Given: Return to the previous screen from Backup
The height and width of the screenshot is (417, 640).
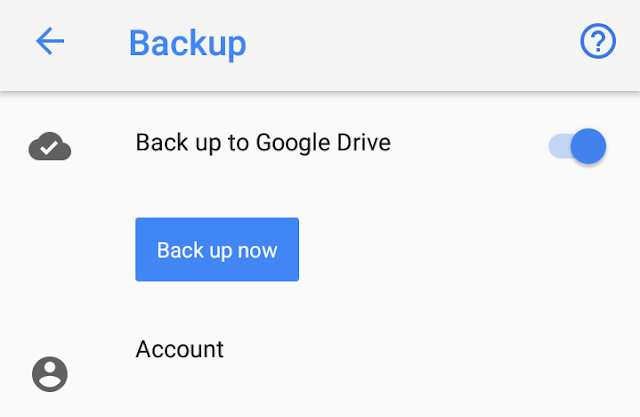Looking at the screenshot, I should pyautogui.click(x=50, y=41).
